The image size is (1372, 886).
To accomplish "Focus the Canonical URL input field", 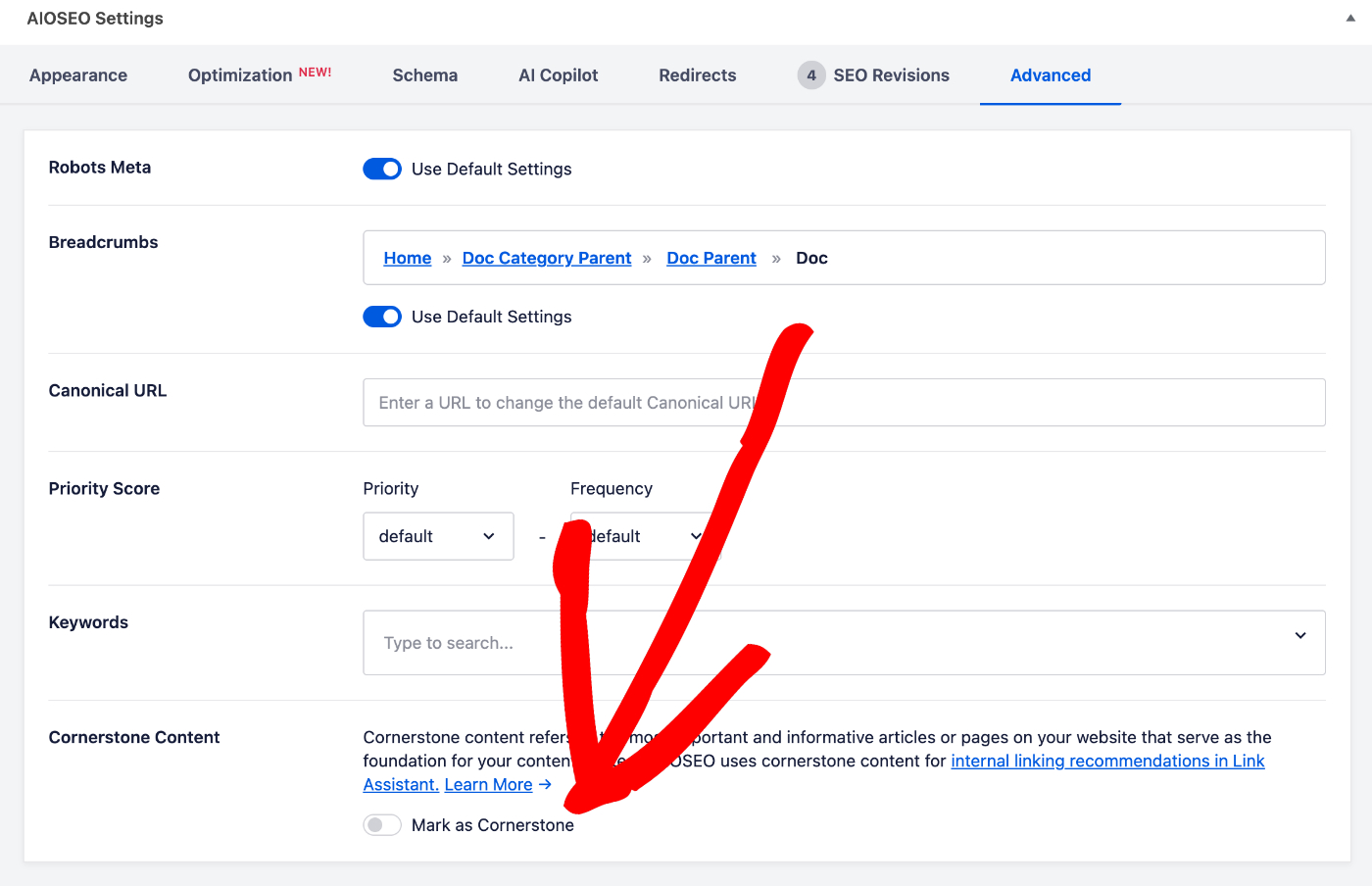I will tap(844, 403).
